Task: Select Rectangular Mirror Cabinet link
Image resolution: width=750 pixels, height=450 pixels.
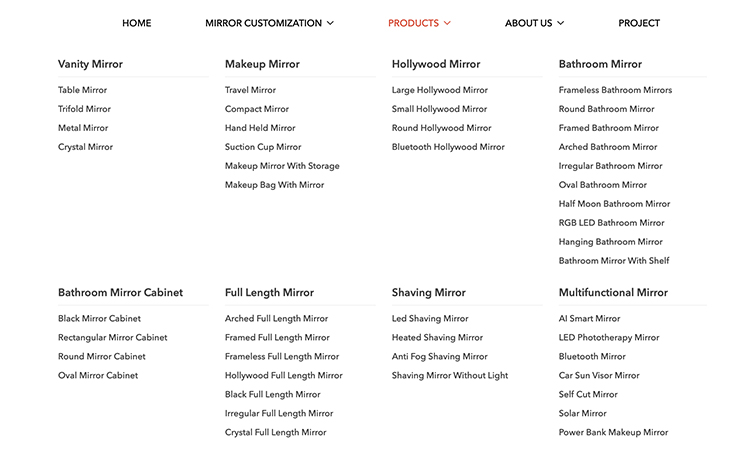Action: tap(112, 338)
